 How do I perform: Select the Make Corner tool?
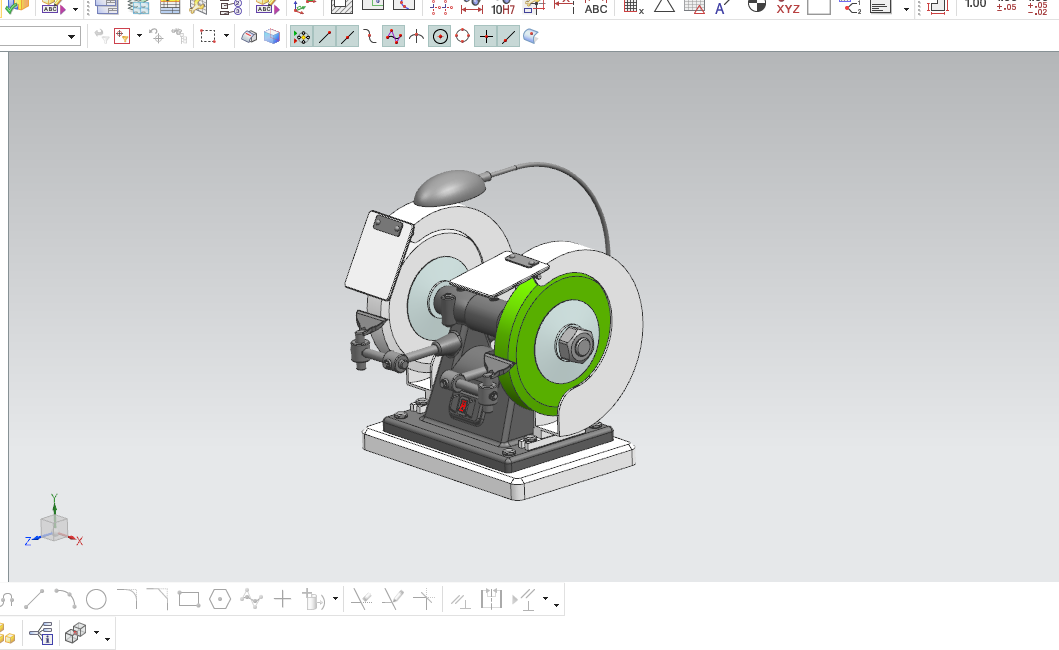[424, 599]
